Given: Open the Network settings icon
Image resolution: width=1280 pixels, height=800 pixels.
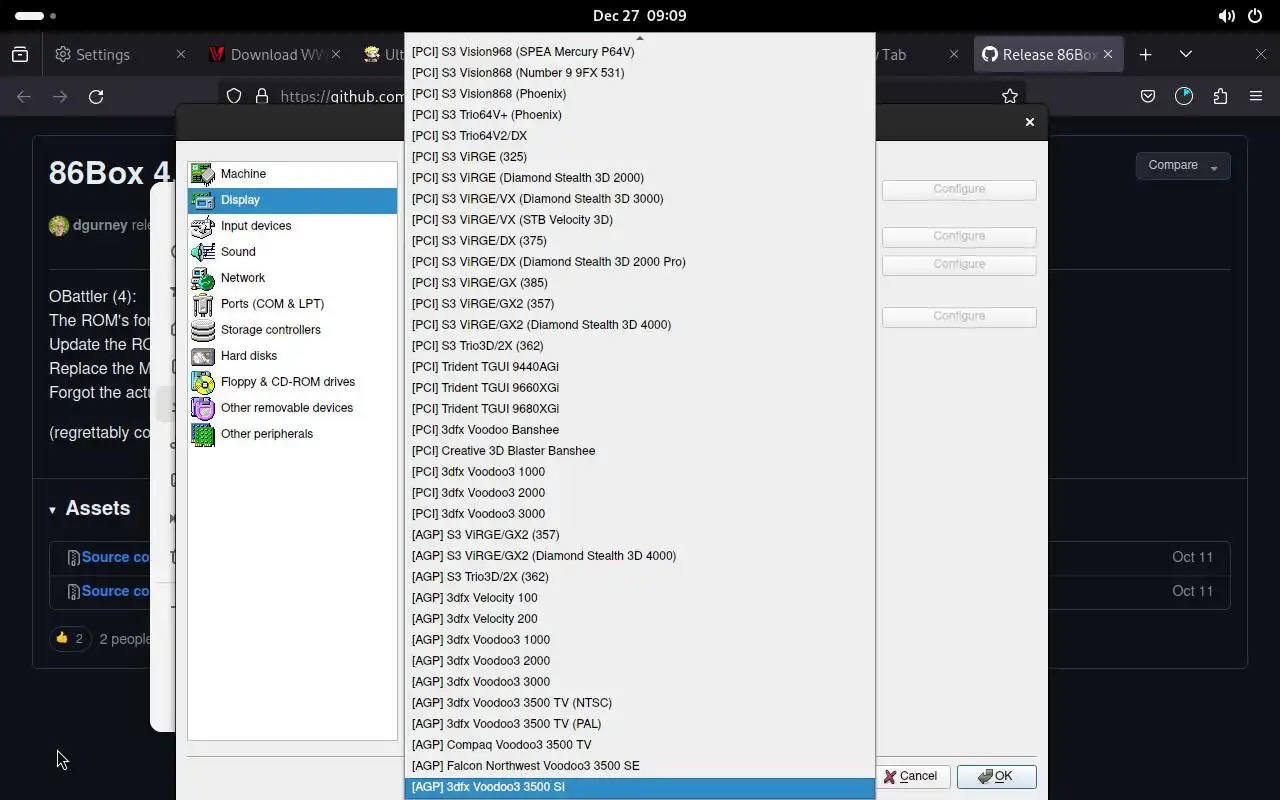Looking at the screenshot, I should click(x=203, y=278).
